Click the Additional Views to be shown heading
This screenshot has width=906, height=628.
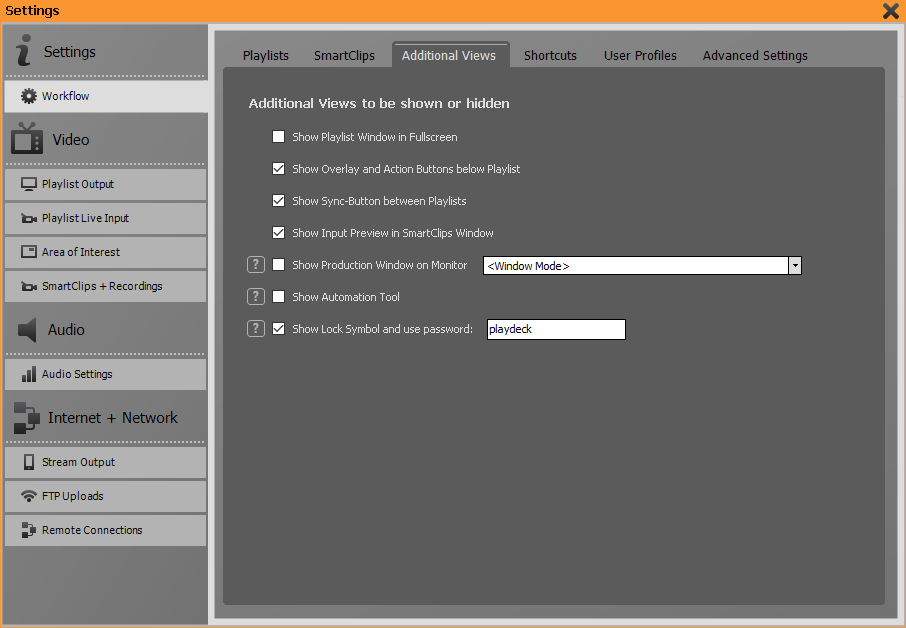(379, 103)
